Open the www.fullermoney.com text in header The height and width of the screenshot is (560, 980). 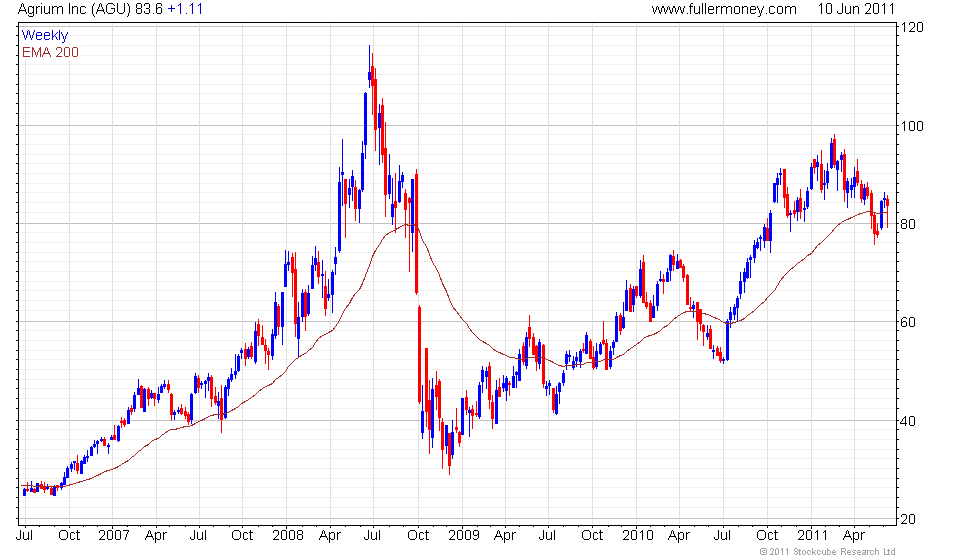click(x=724, y=9)
